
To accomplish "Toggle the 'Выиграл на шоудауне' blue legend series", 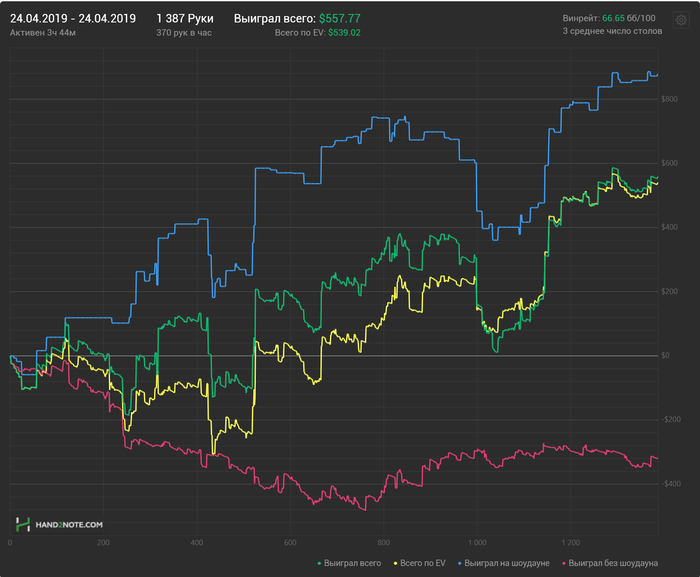I will point(504,563).
